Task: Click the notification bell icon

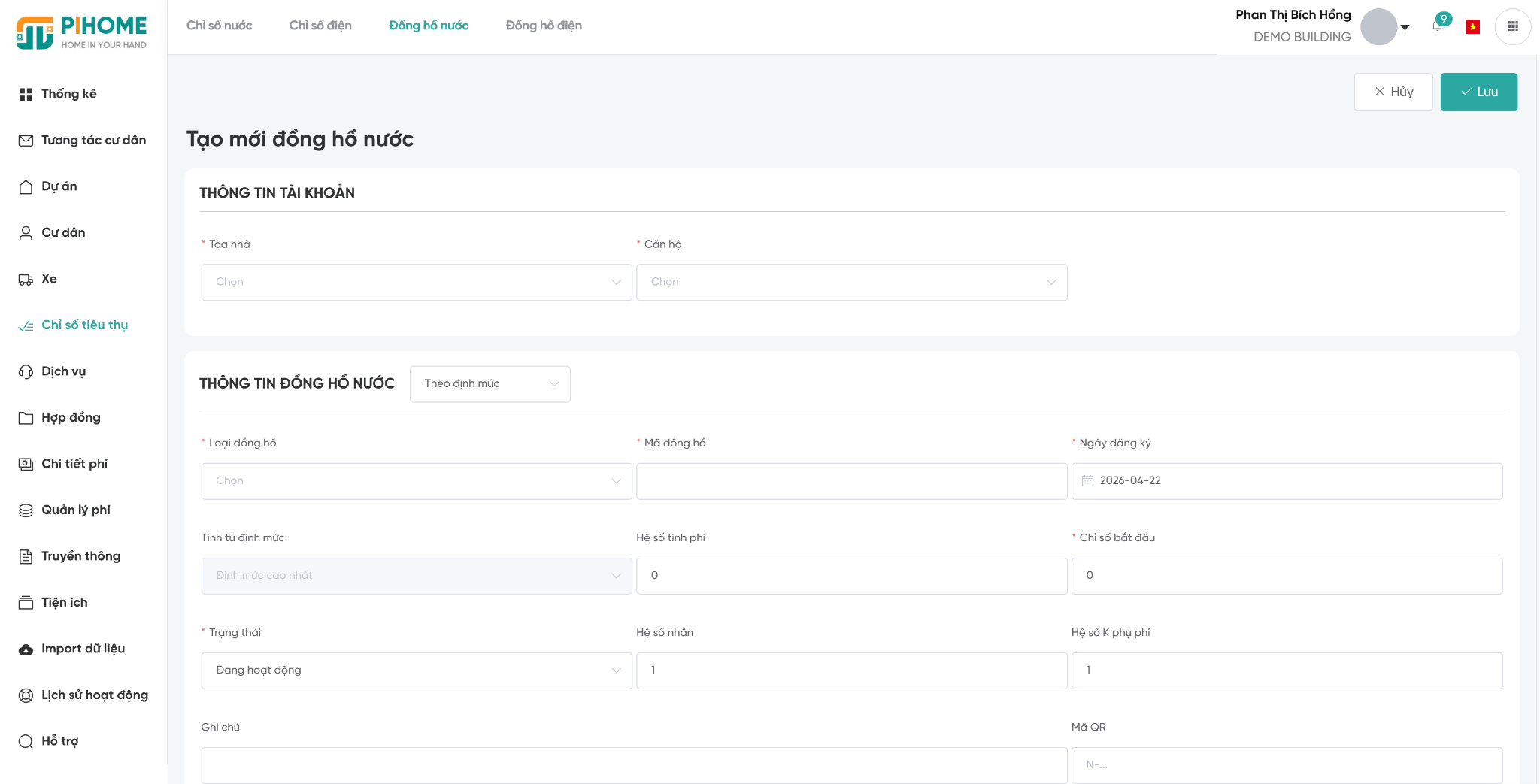Action: point(1437,26)
